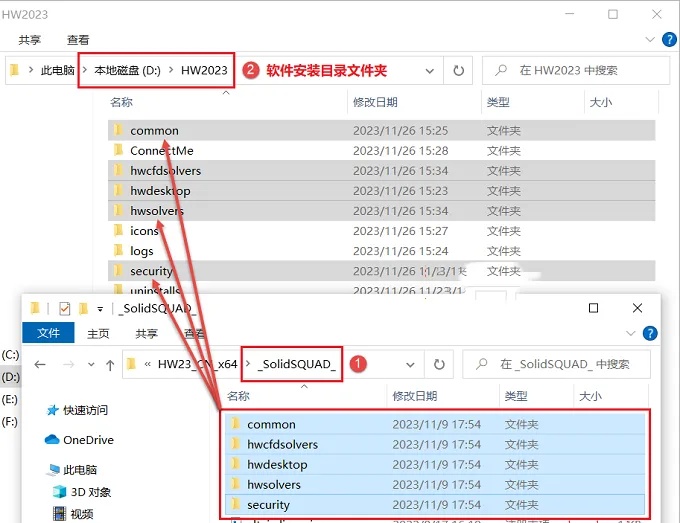This screenshot has height=523, width=680.
Task: Select the common folder in the _SolidSQUAD_ window
Action: pyautogui.click(x=435, y=424)
